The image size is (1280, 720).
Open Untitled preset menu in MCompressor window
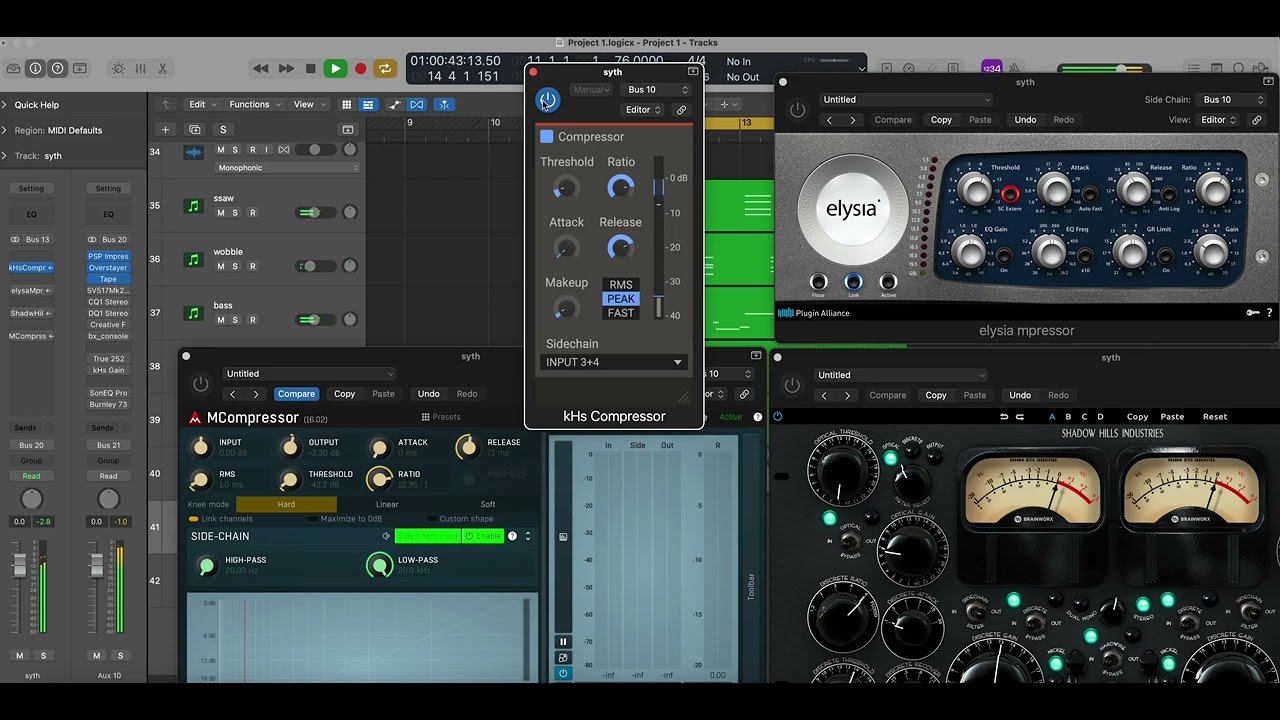[x=309, y=374]
